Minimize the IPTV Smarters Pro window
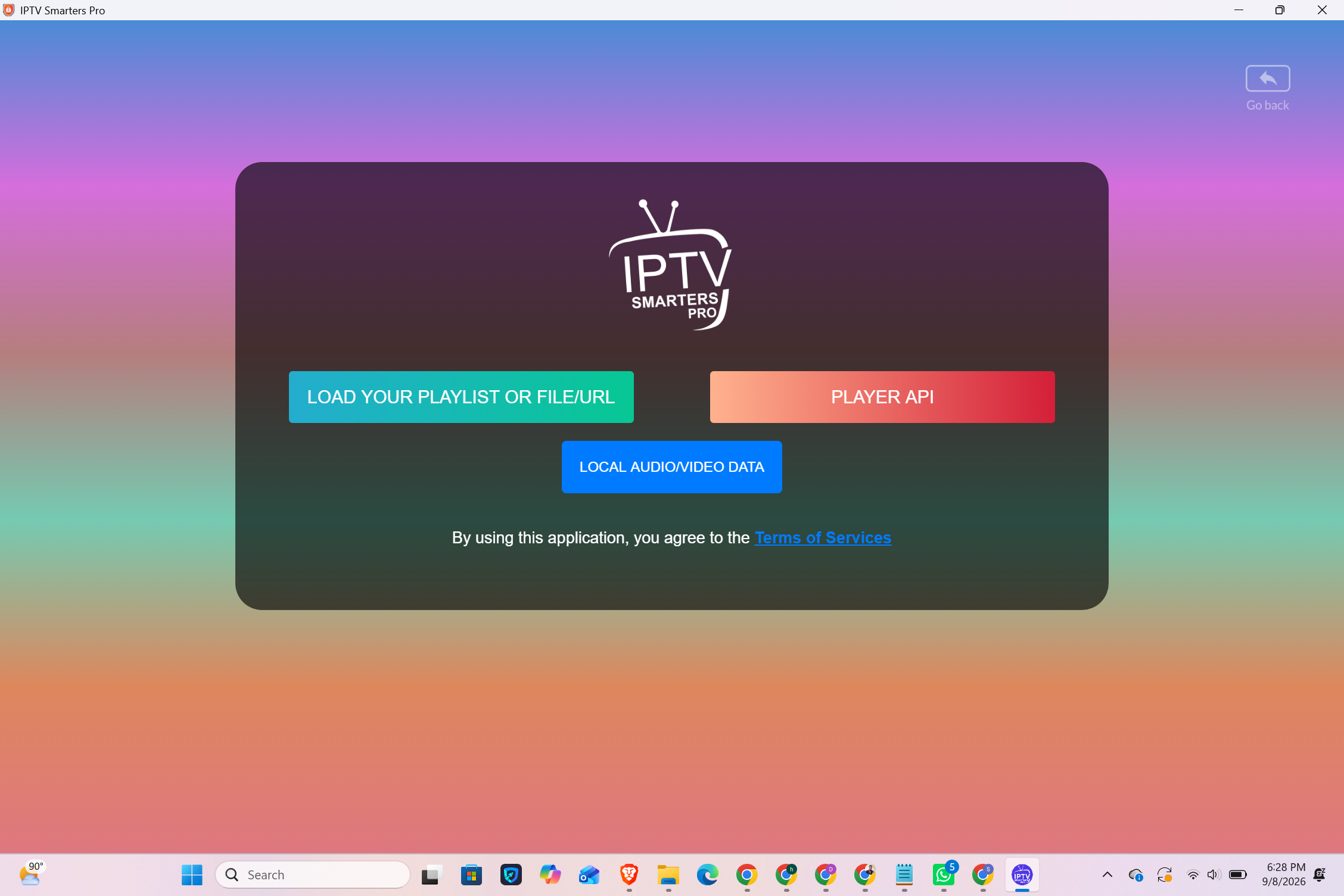Image resolution: width=1344 pixels, height=896 pixels. pyautogui.click(x=1239, y=10)
